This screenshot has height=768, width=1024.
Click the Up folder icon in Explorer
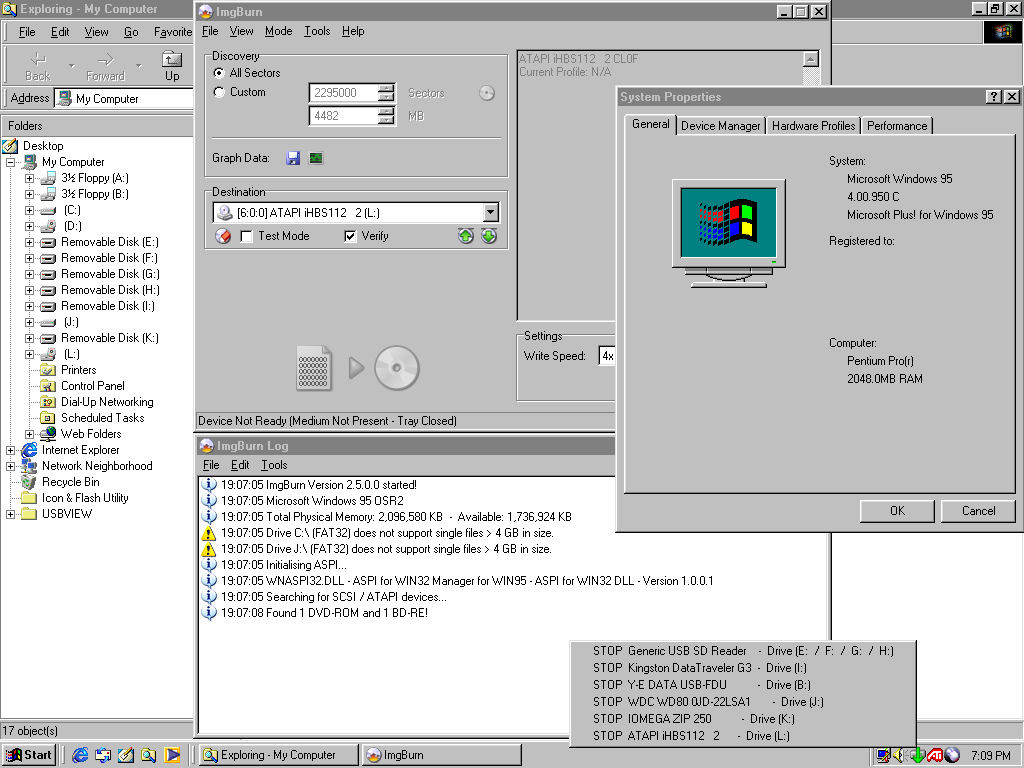pos(172,66)
